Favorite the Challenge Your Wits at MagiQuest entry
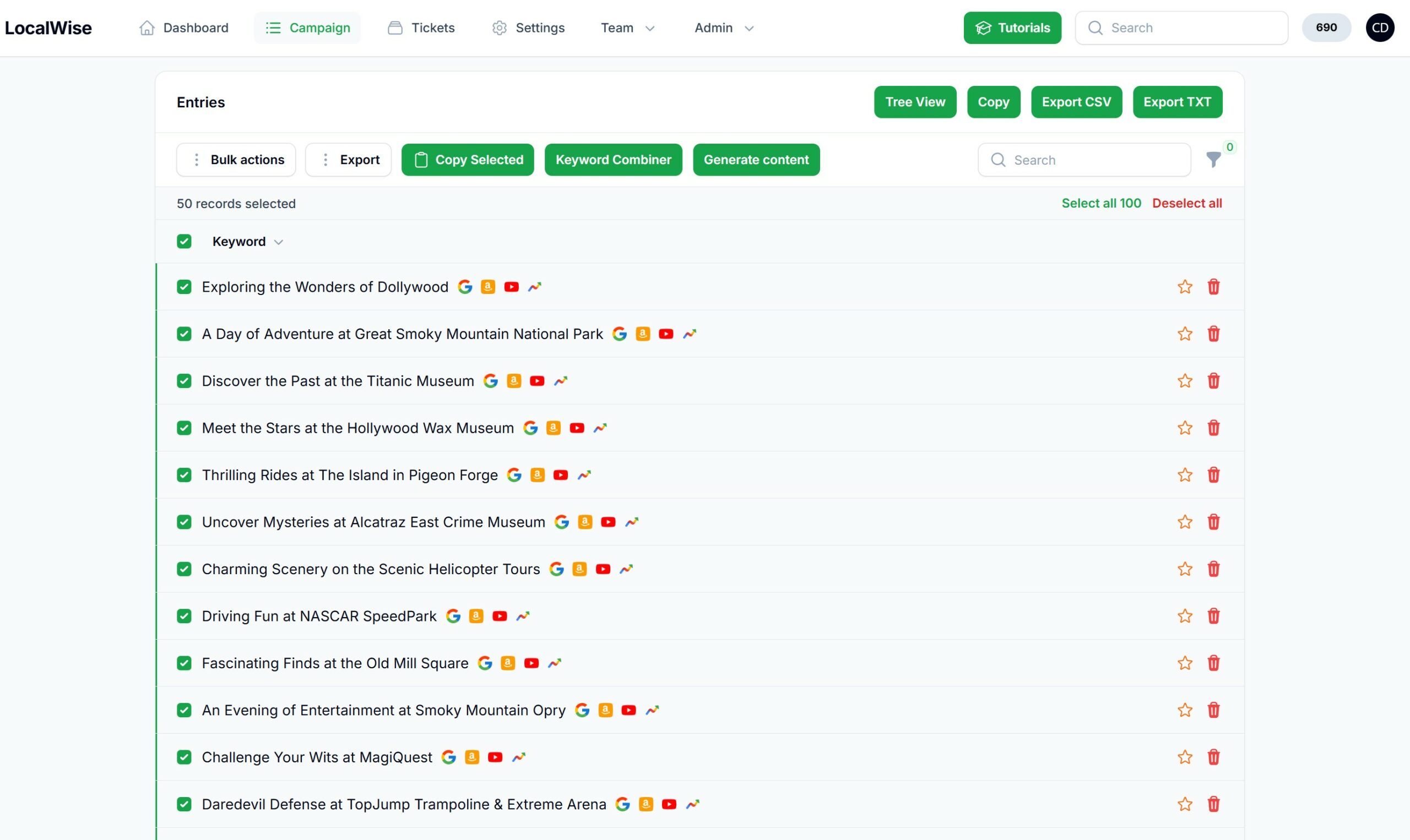 (1185, 757)
